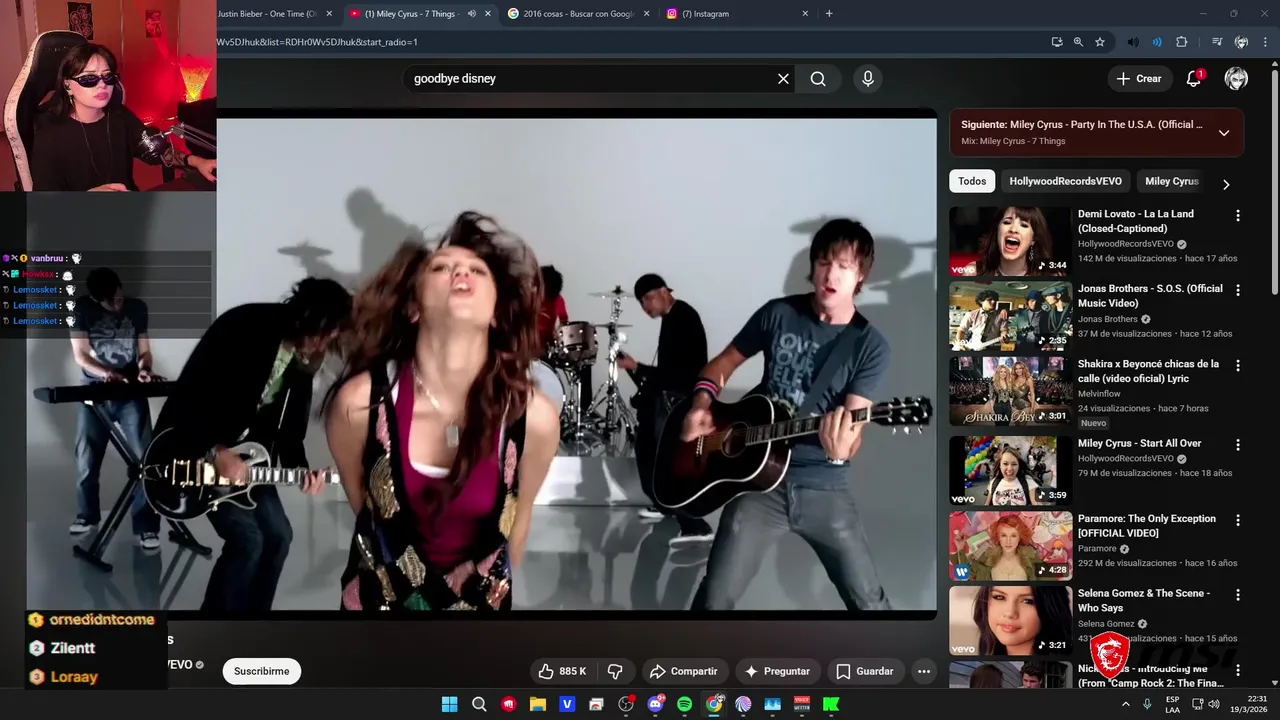
Task: Click the zoom magnifier icon in address bar
Action: [x=1078, y=42]
